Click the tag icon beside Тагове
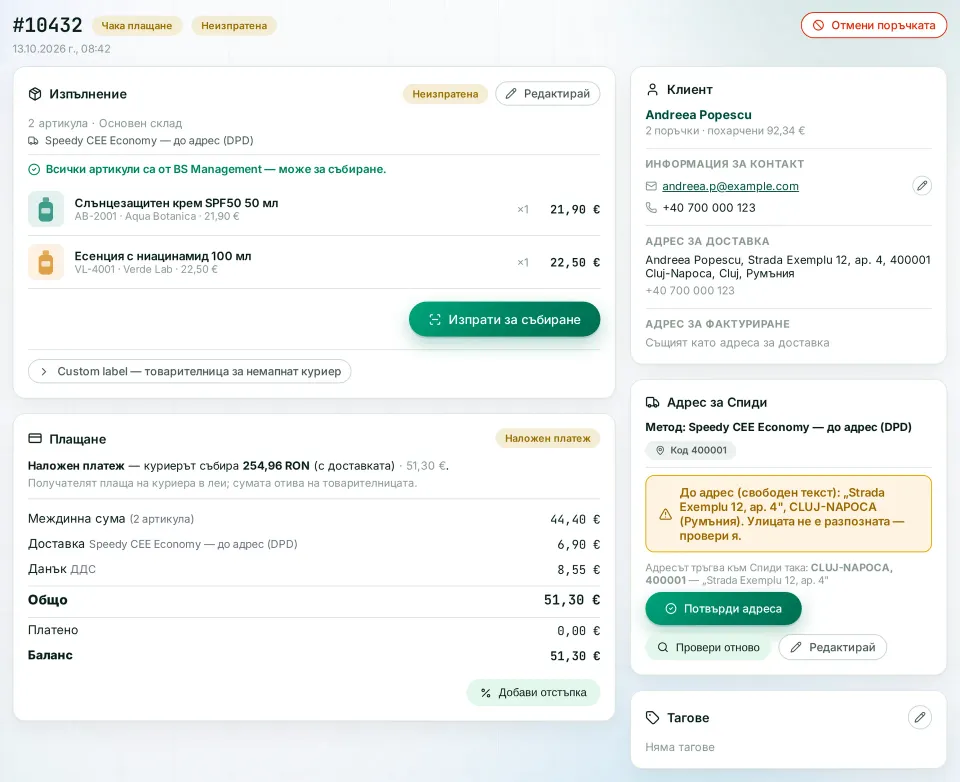Screen dimensions: 960x782 [653, 718]
